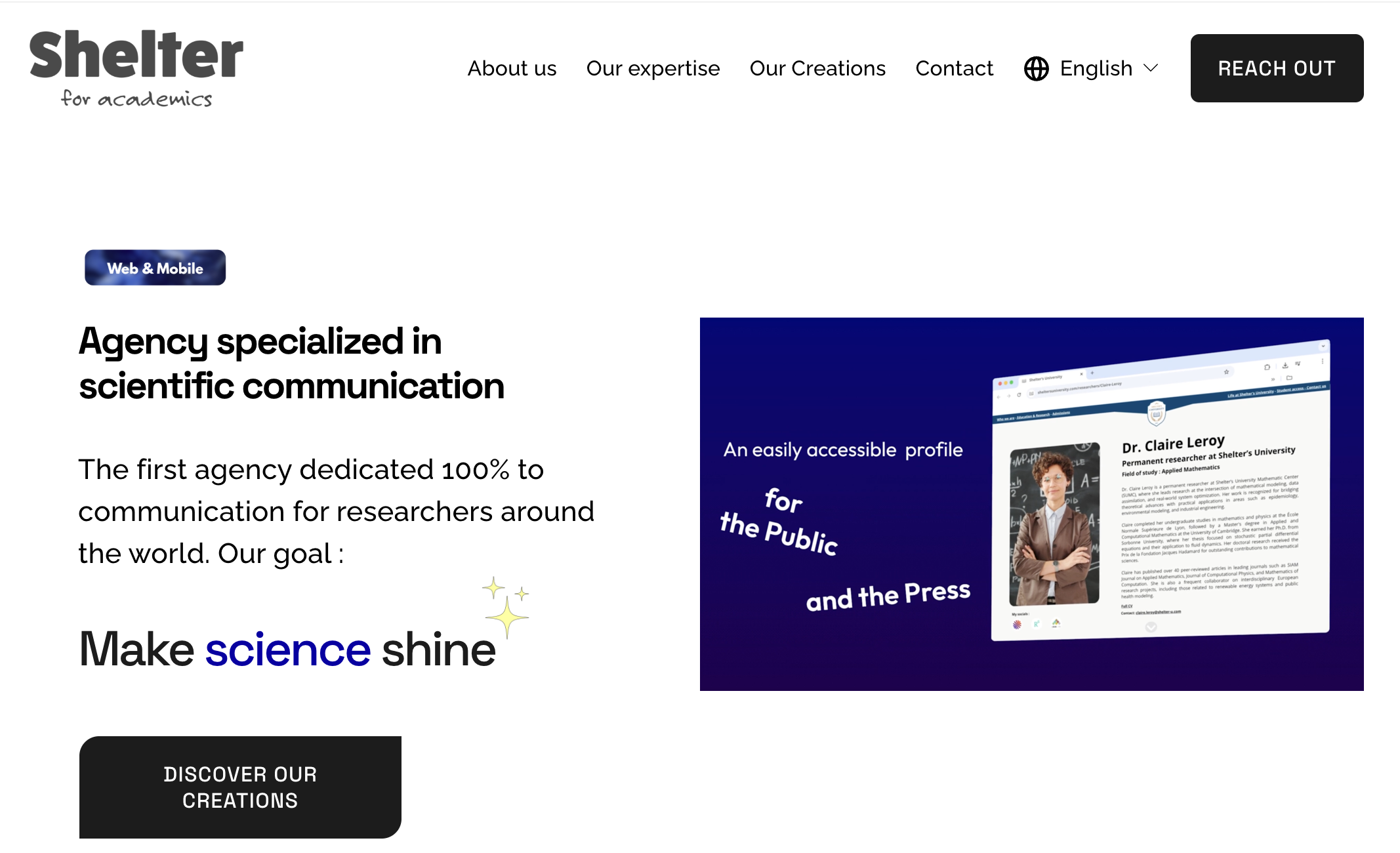The image size is (1400, 853).
Task: Click download icon in mockup browser toolbar
Action: click(x=1285, y=365)
